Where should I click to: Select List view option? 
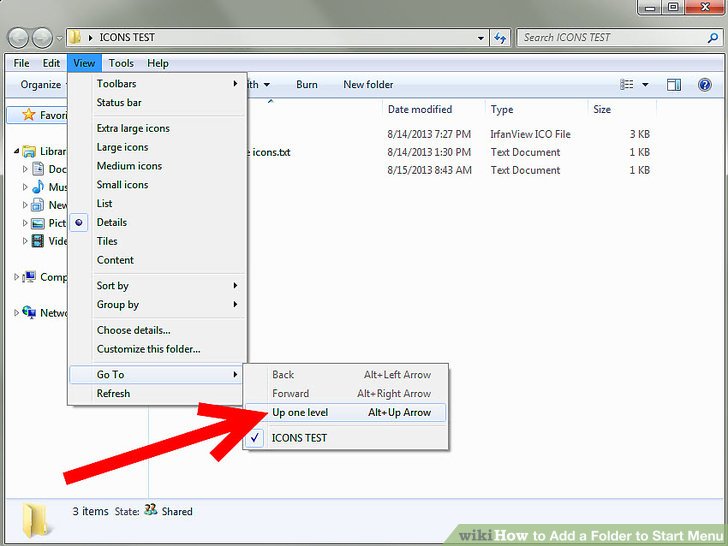pos(157,203)
